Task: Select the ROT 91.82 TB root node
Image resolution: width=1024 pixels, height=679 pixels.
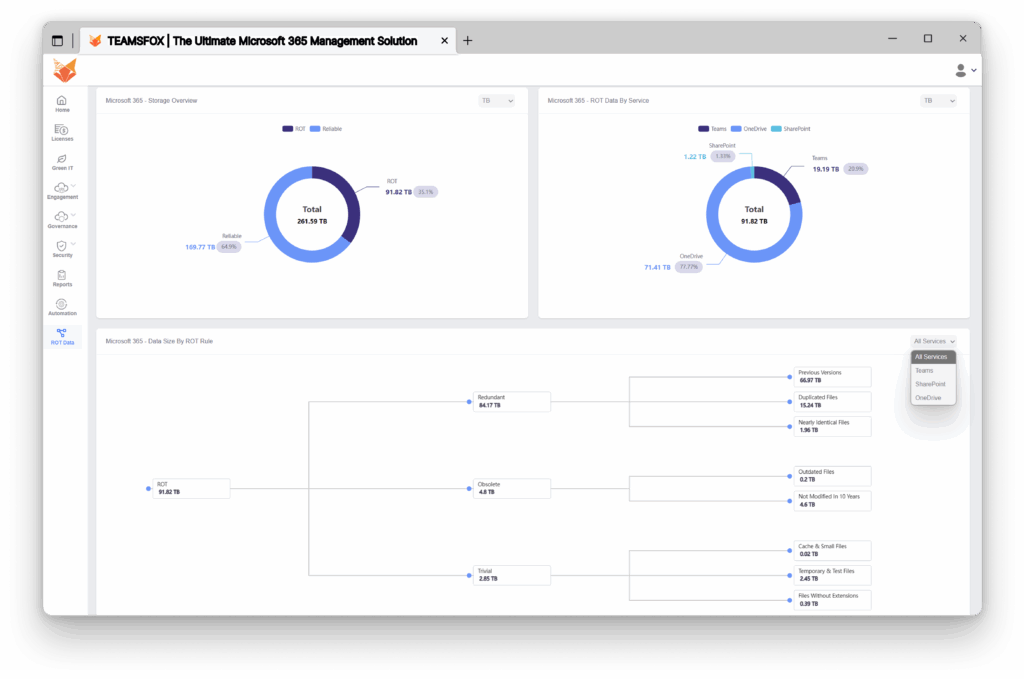Action: pyautogui.click(x=191, y=488)
